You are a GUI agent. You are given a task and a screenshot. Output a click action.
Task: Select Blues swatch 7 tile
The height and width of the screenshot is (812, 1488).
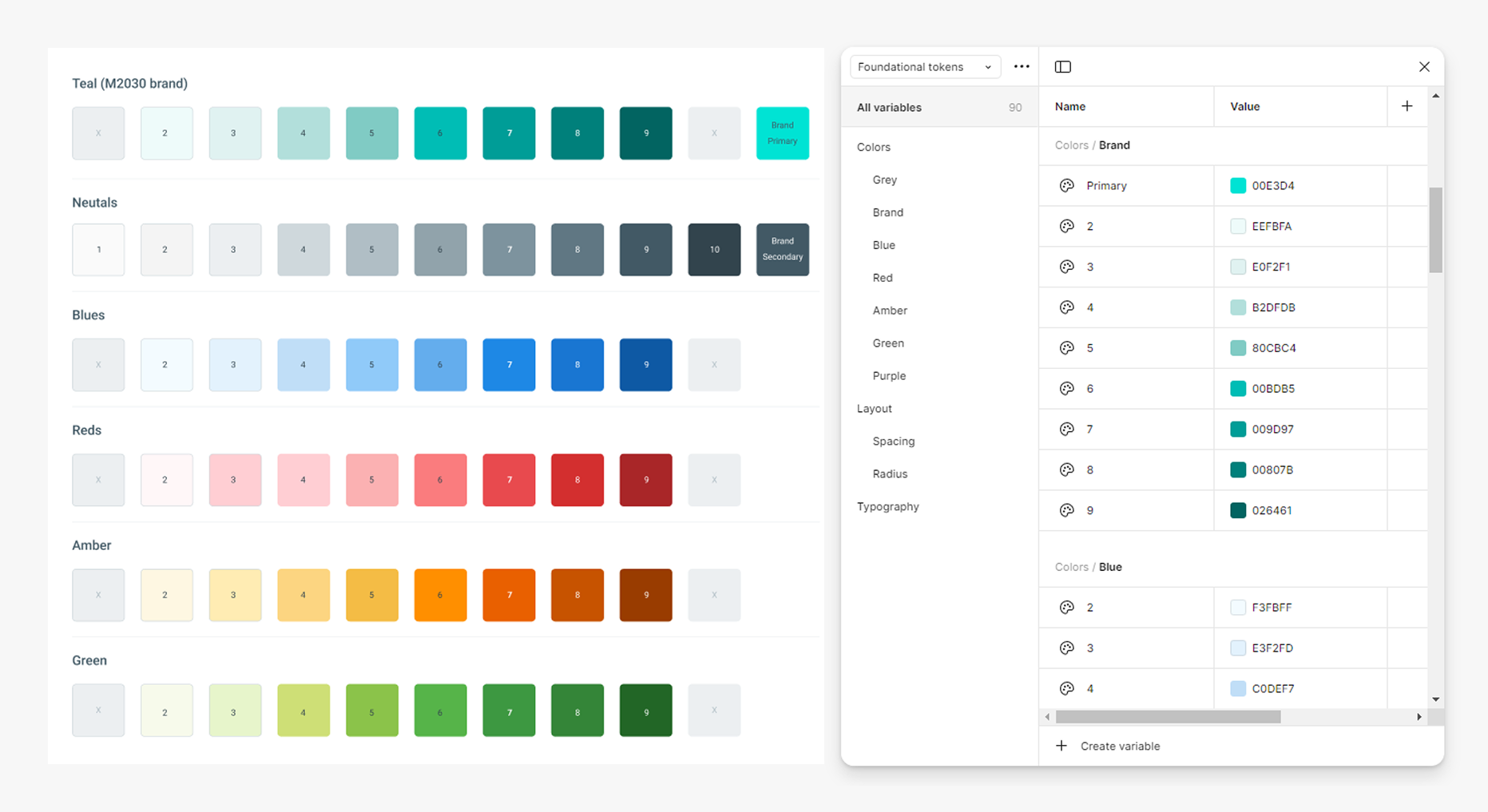[x=509, y=365]
